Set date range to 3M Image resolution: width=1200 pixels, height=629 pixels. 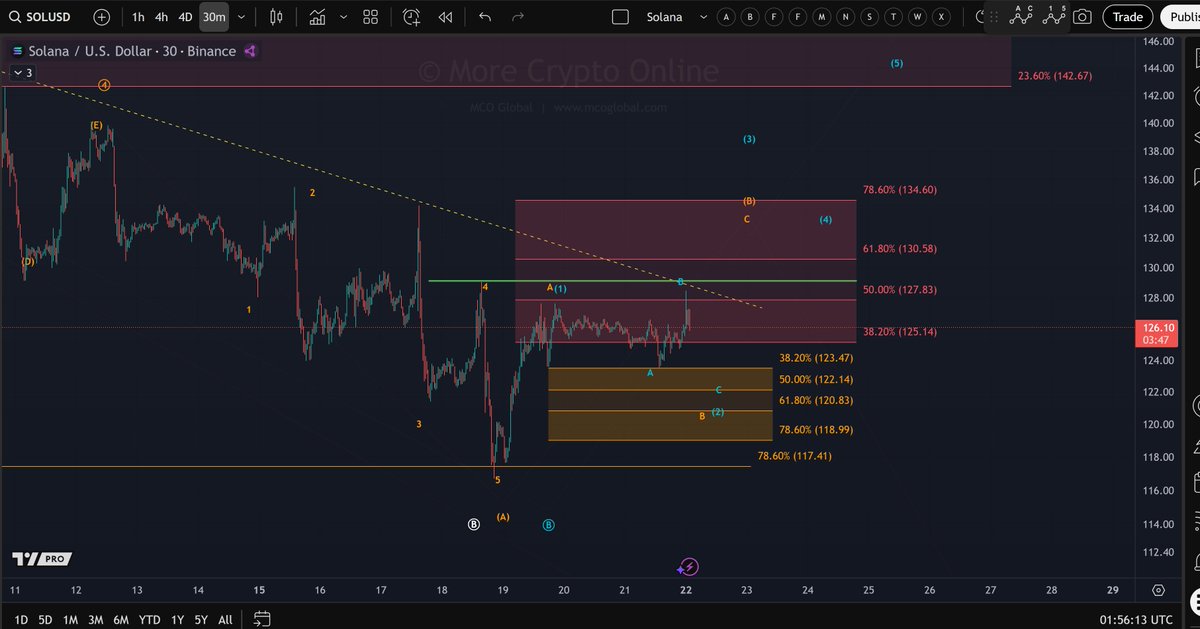[96, 620]
